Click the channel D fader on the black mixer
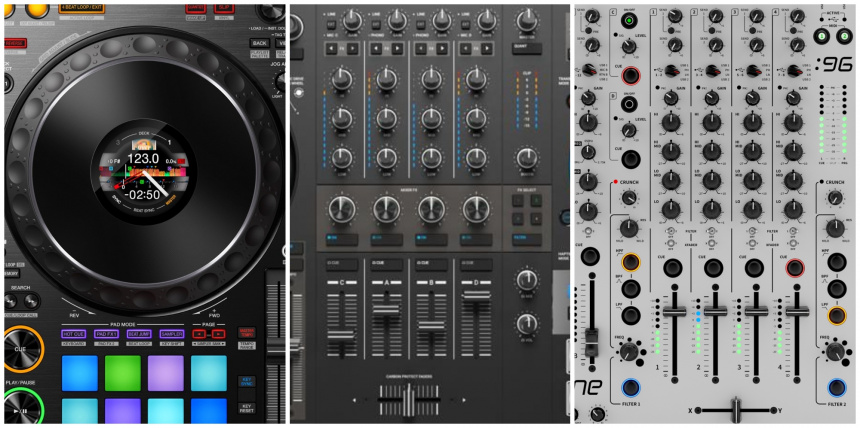Screen dimensions: 860x428 click(476, 297)
